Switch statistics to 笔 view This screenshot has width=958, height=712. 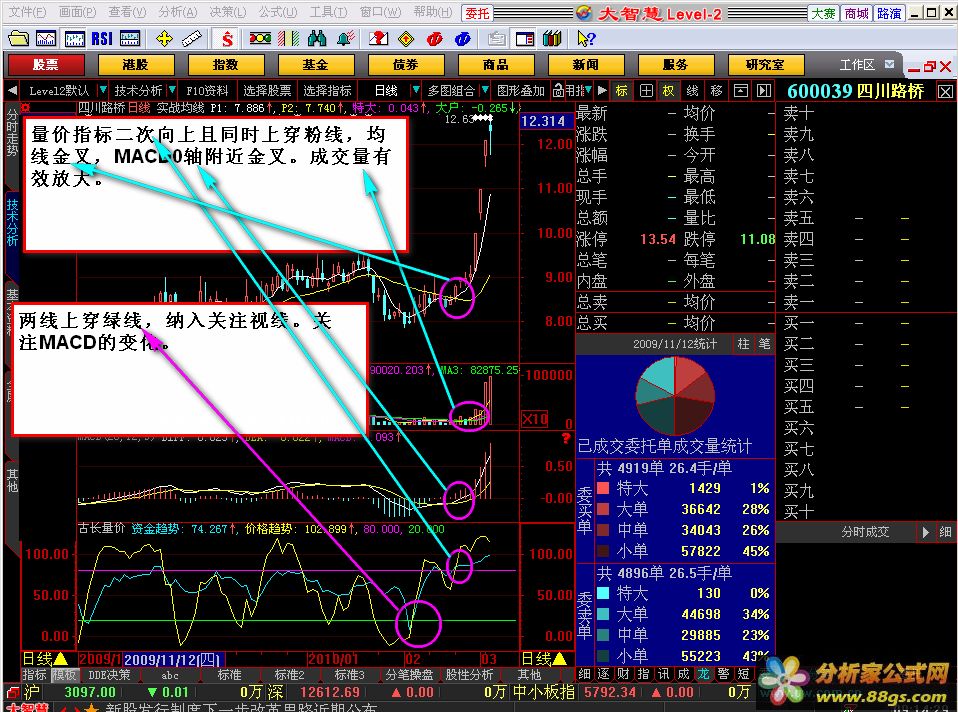point(764,344)
